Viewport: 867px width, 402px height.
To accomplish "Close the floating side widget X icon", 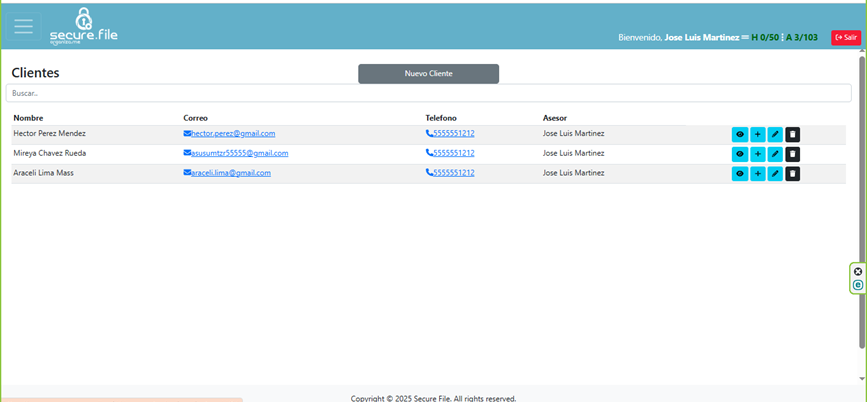I will 858,271.
